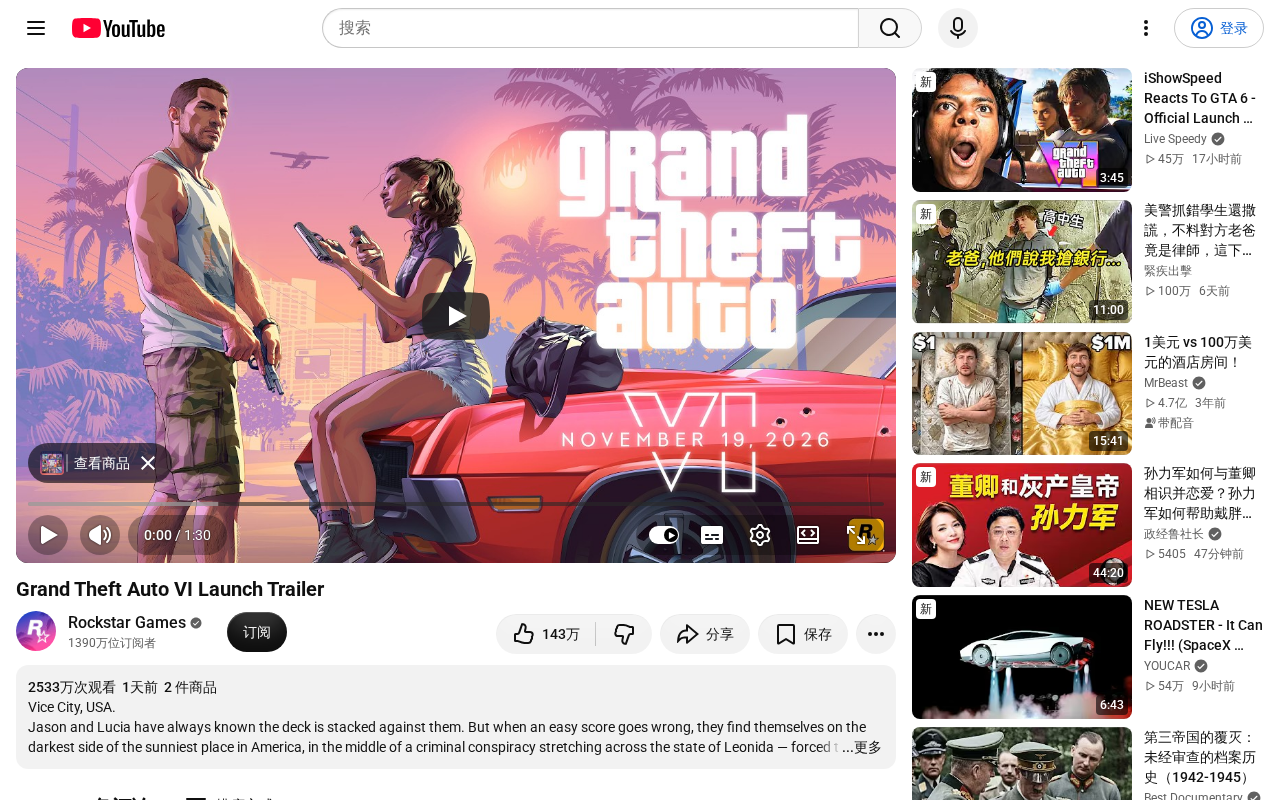Click the 登录 sign-in button

pos(1219,28)
